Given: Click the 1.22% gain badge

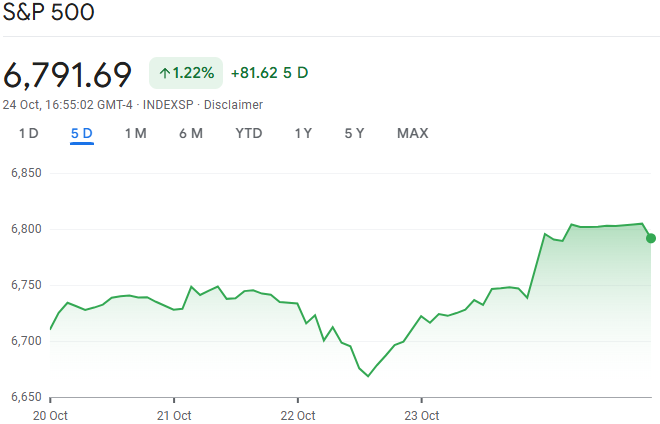Looking at the screenshot, I should pyautogui.click(x=186, y=73).
